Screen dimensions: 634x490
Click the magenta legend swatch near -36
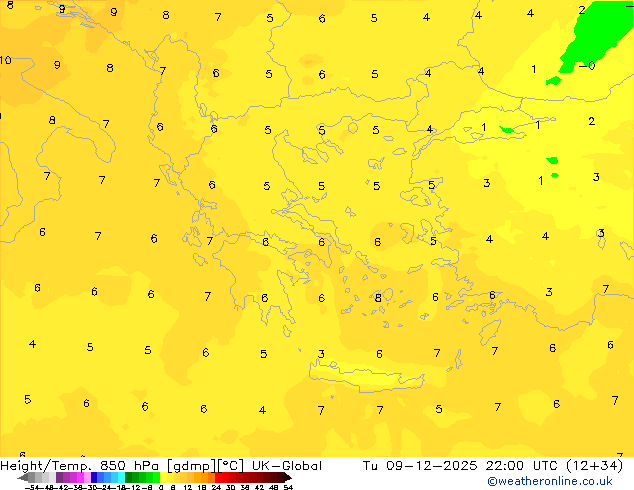tap(80, 477)
